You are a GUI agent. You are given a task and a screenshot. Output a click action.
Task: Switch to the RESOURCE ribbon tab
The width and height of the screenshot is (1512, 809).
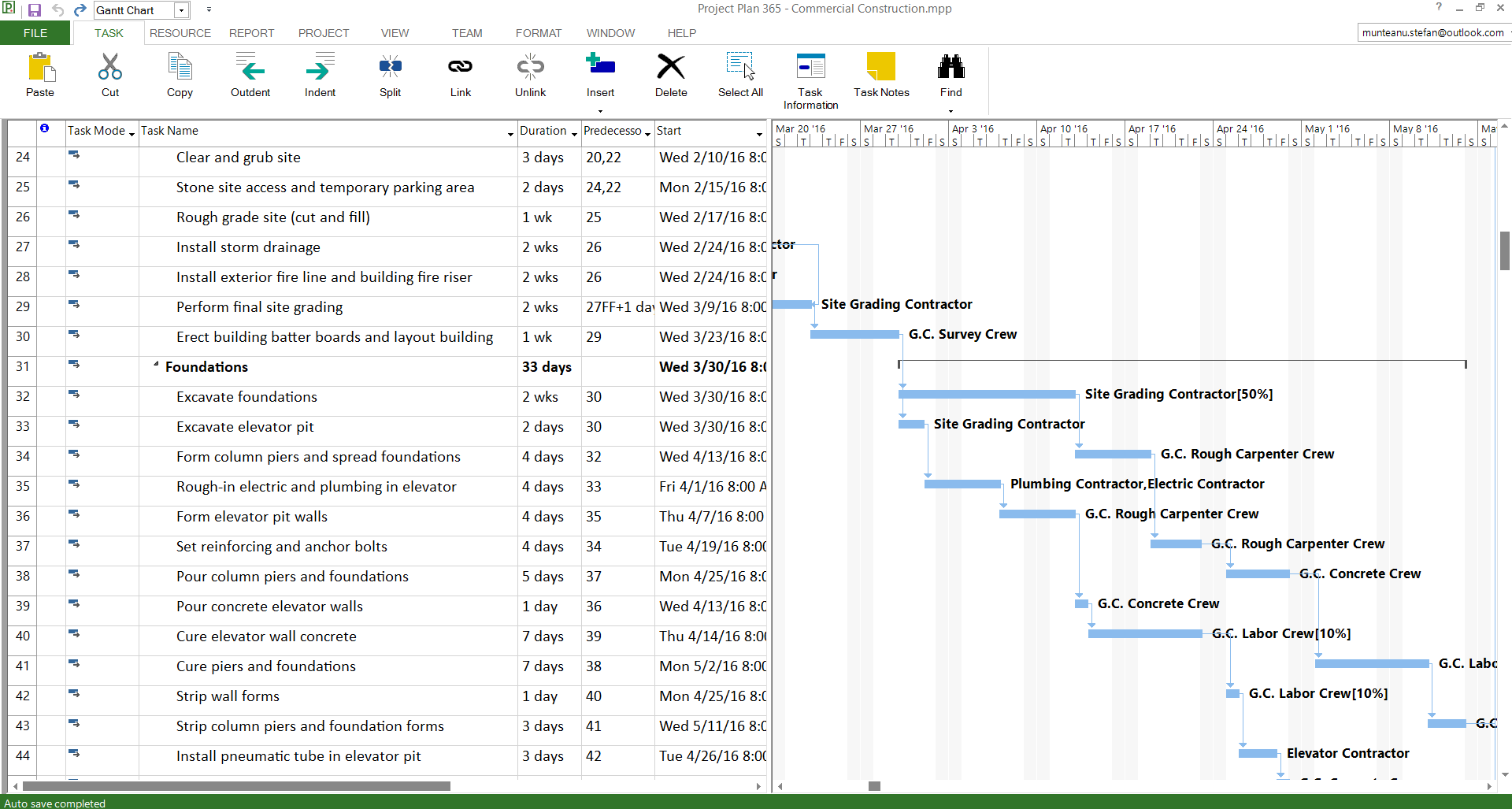click(180, 33)
